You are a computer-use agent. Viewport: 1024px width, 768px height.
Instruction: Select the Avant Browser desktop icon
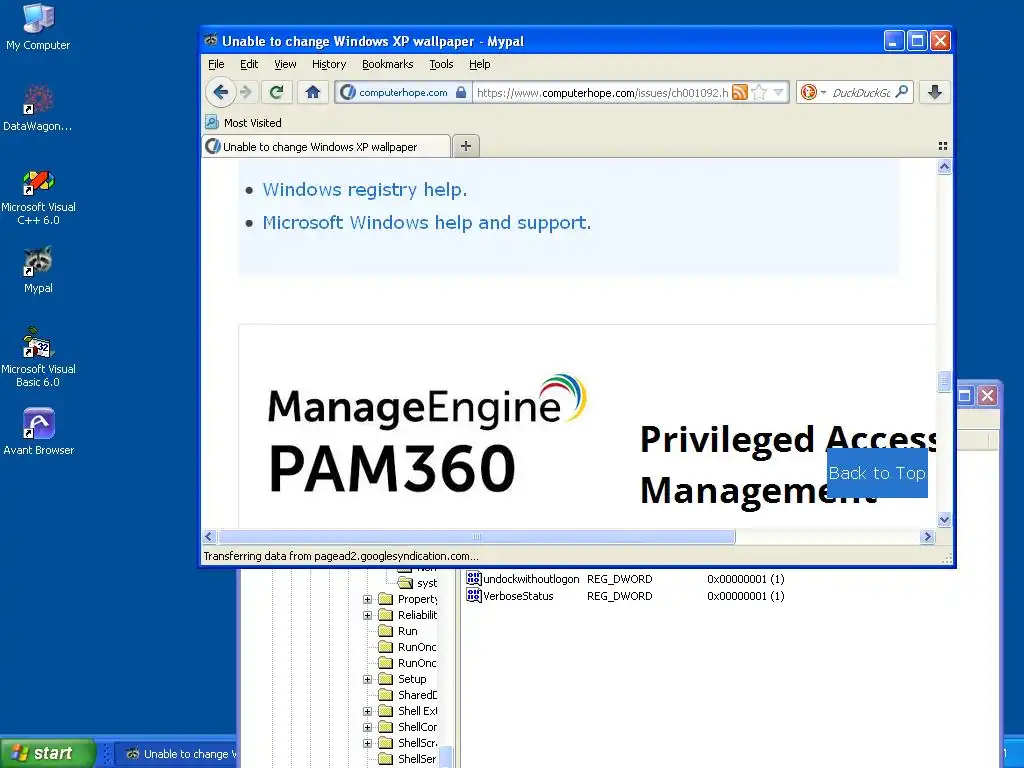coord(38,432)
